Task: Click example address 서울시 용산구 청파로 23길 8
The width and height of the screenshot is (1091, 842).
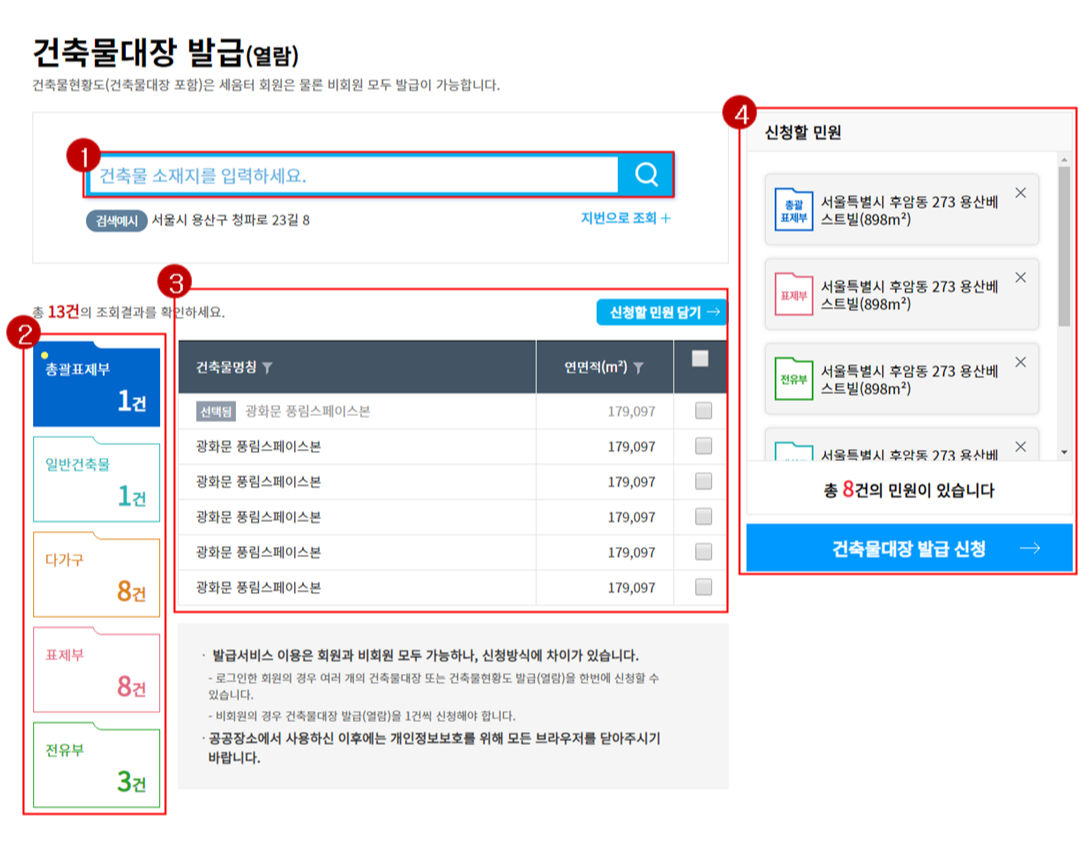Action: tap(230, 220)
